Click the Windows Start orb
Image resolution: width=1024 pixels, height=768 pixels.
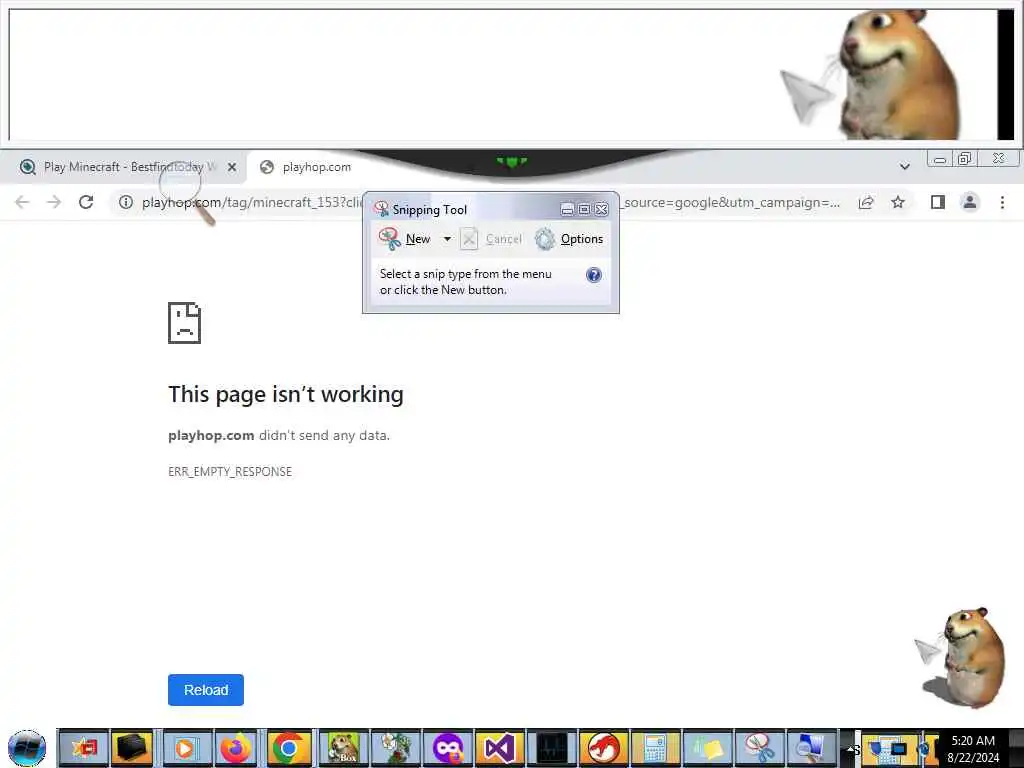27,748
